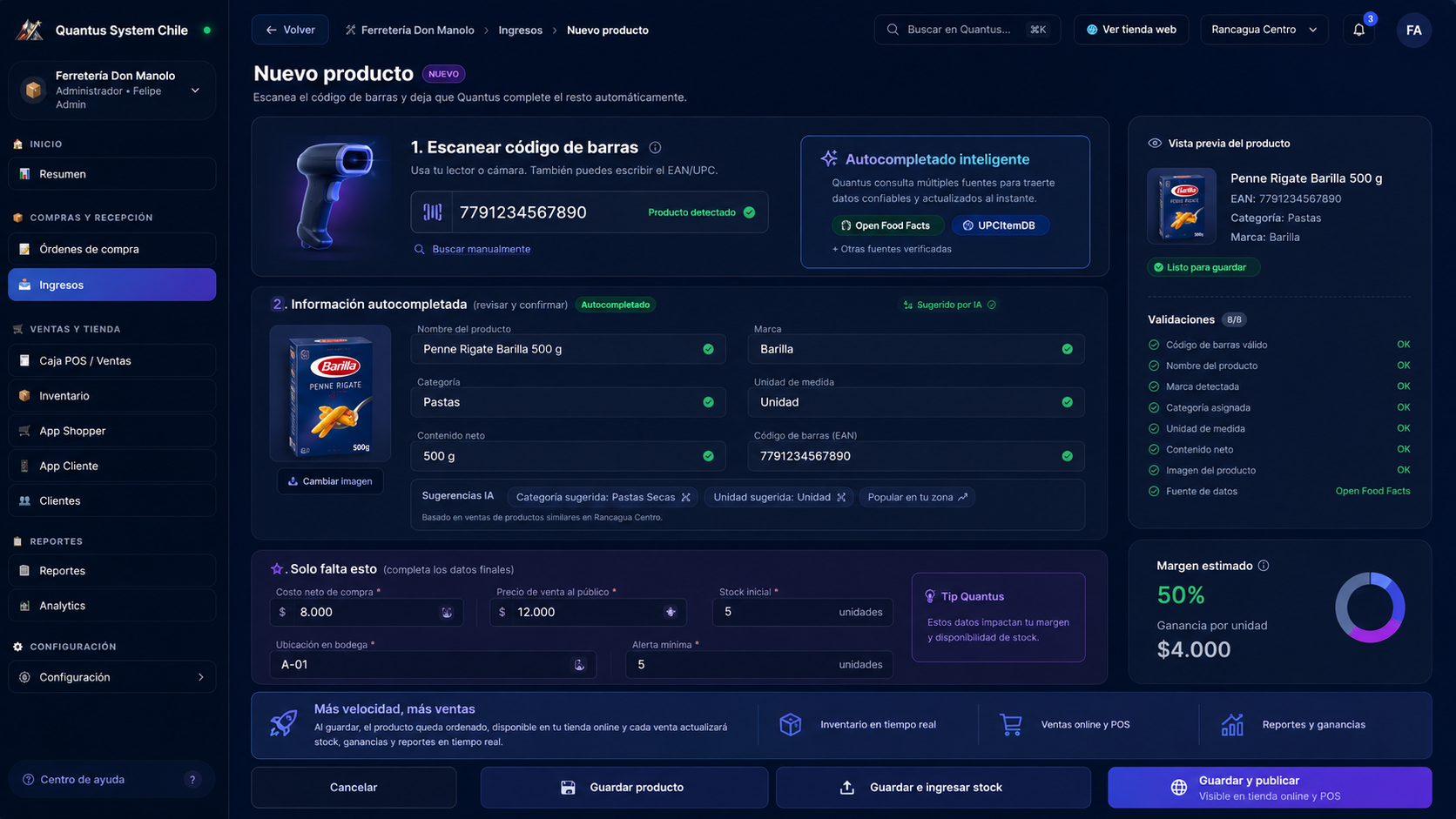Viewport: 1456px width, 819px height.
Task: Click the margin donut chart
Action: 1370,608
